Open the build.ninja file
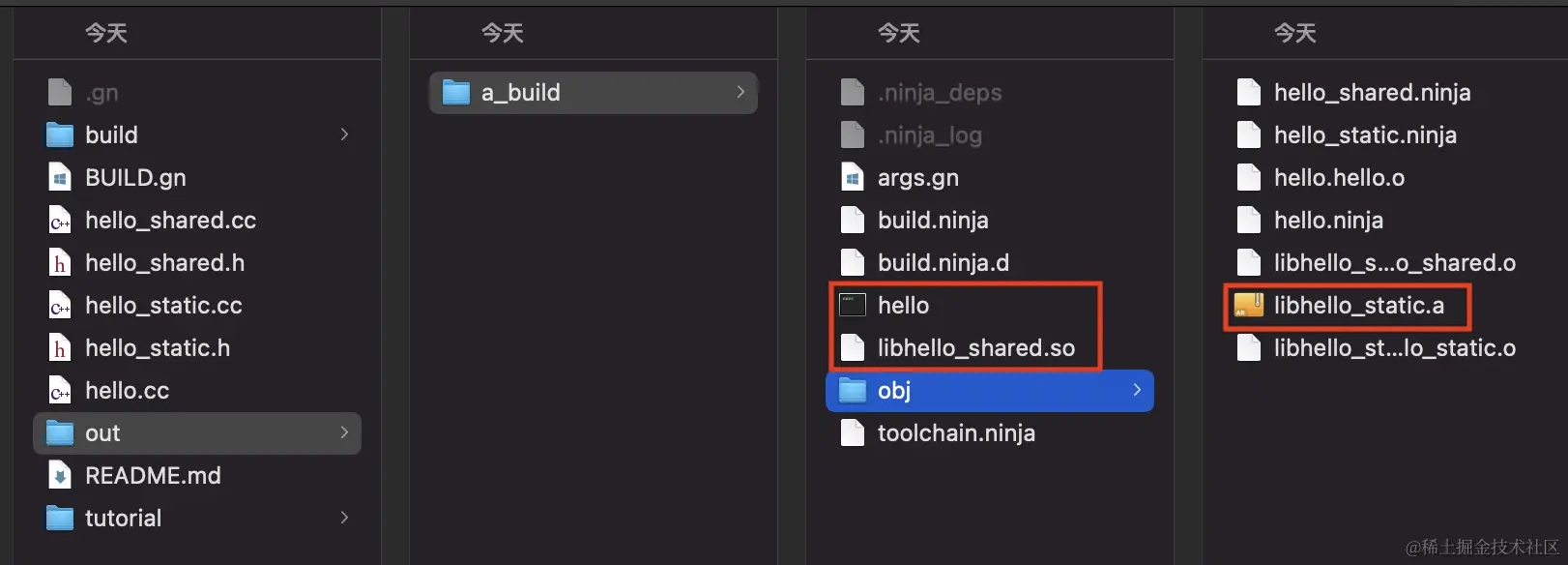 [x=933, y=220]
